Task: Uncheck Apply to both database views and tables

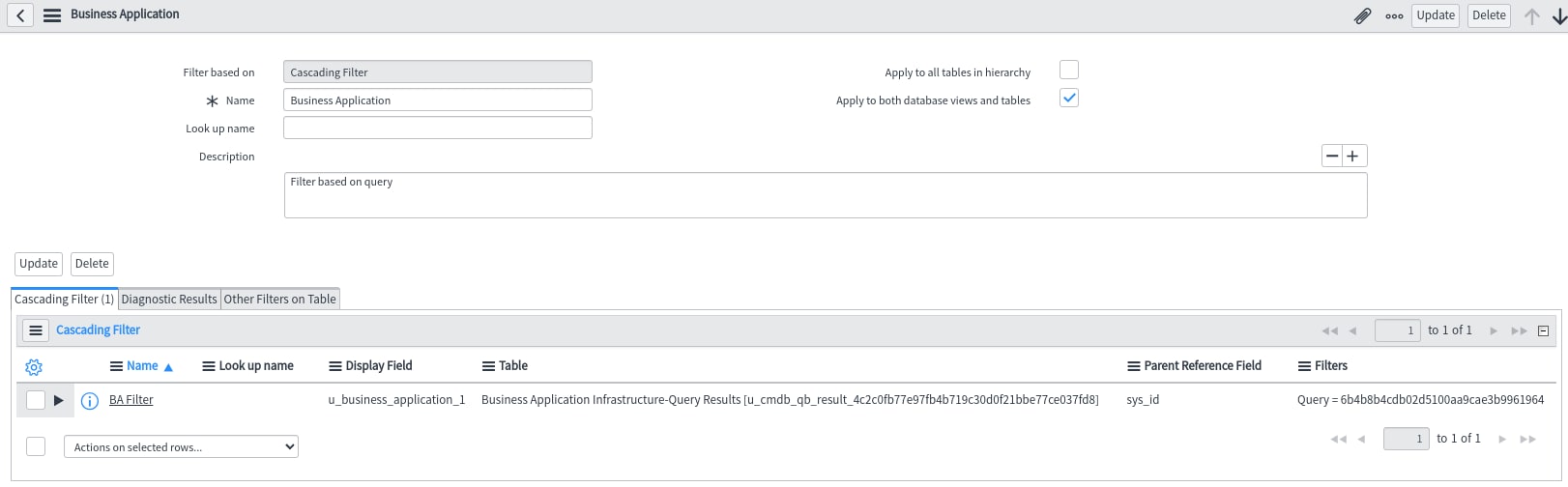Action: [1069, 98]
